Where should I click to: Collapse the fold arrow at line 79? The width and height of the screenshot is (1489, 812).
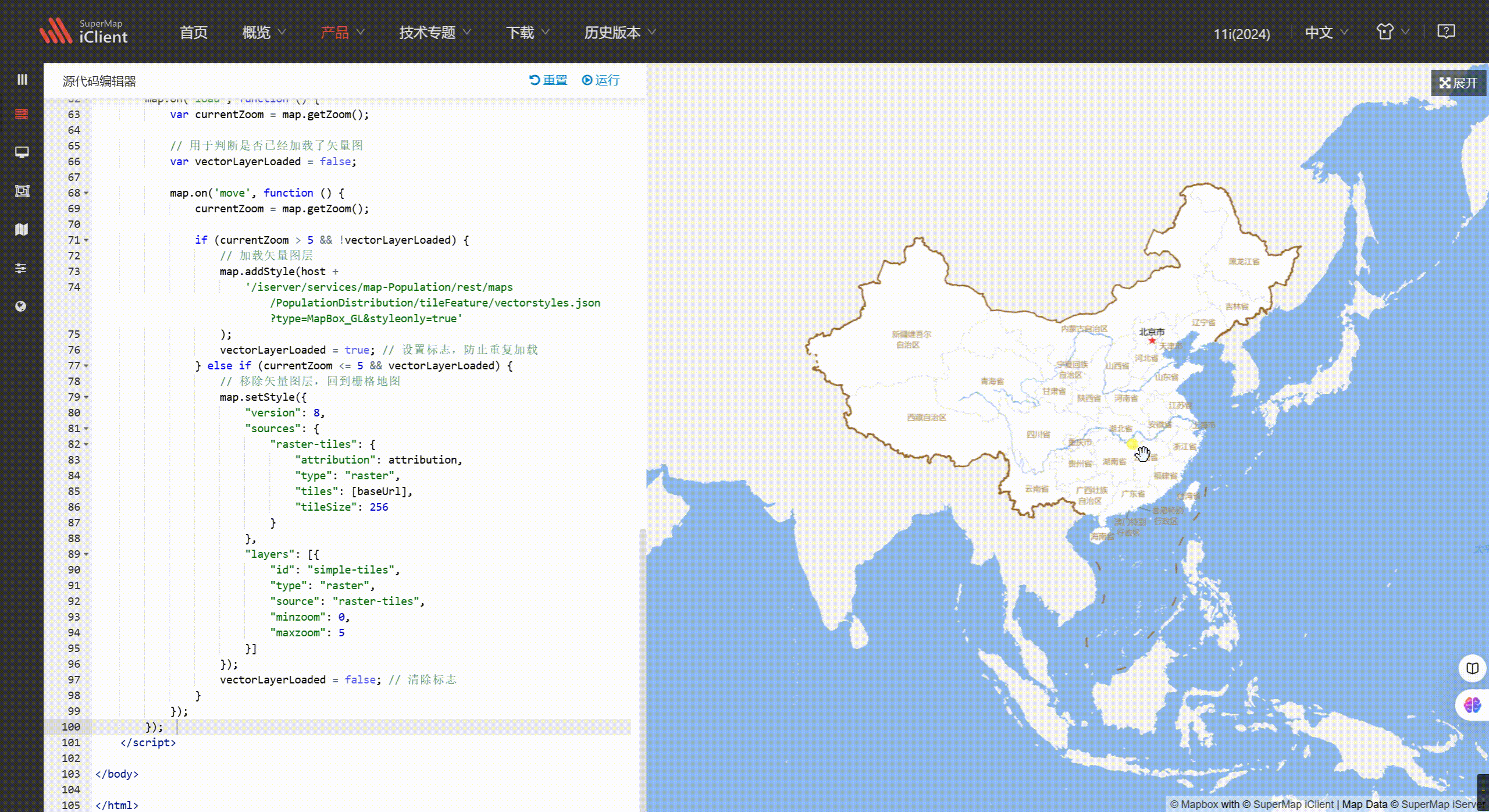(x=86, y=397)
